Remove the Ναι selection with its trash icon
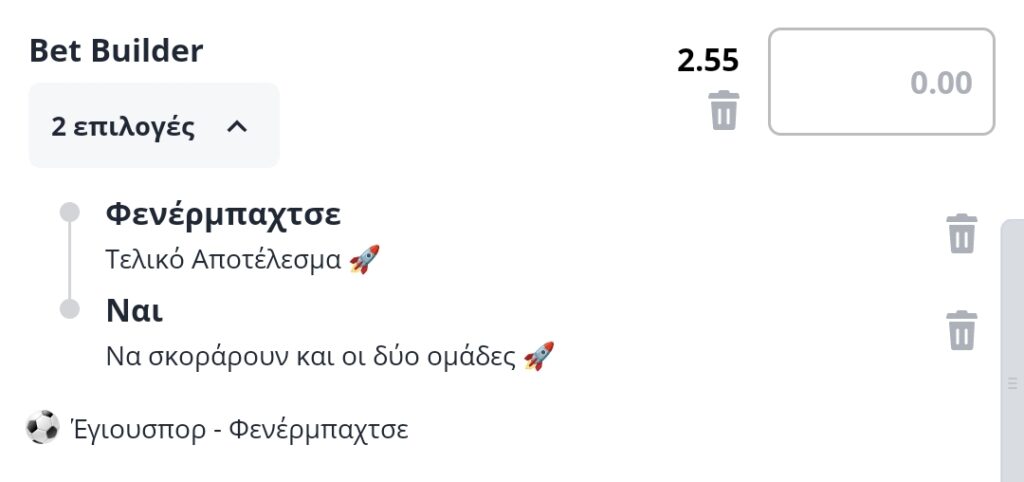 coord(961,330)
